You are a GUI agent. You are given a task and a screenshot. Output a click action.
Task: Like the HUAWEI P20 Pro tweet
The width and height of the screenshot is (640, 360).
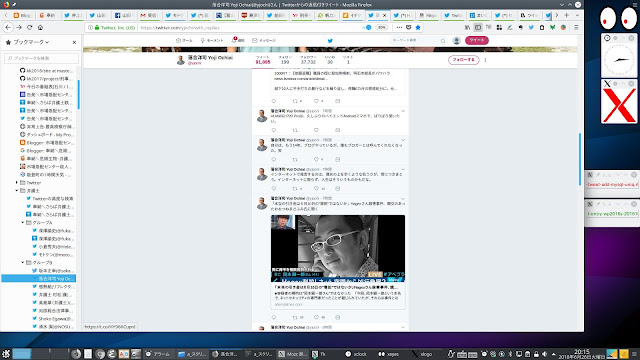pyautogui.click(x=316, y=130)
